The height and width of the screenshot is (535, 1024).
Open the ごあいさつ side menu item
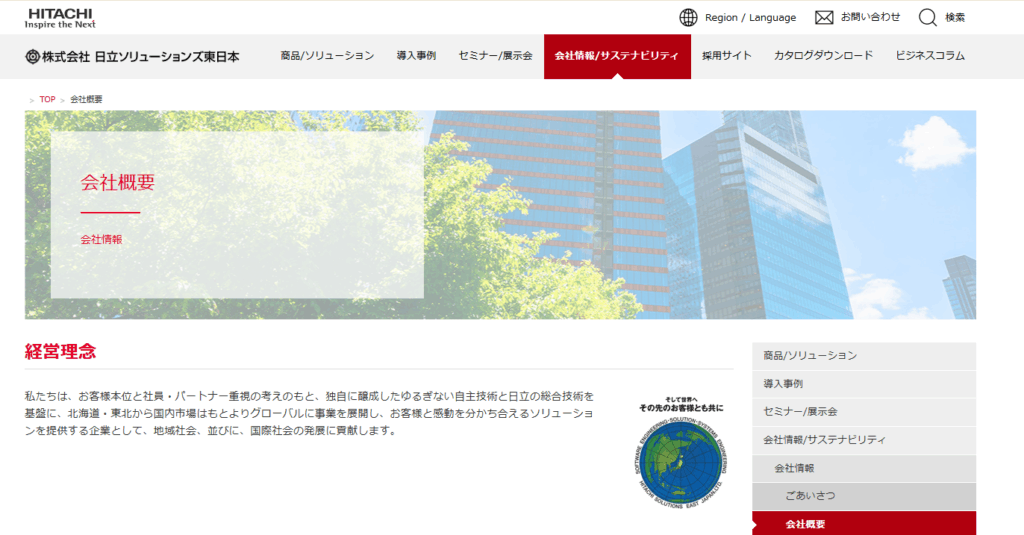(864, 496)
